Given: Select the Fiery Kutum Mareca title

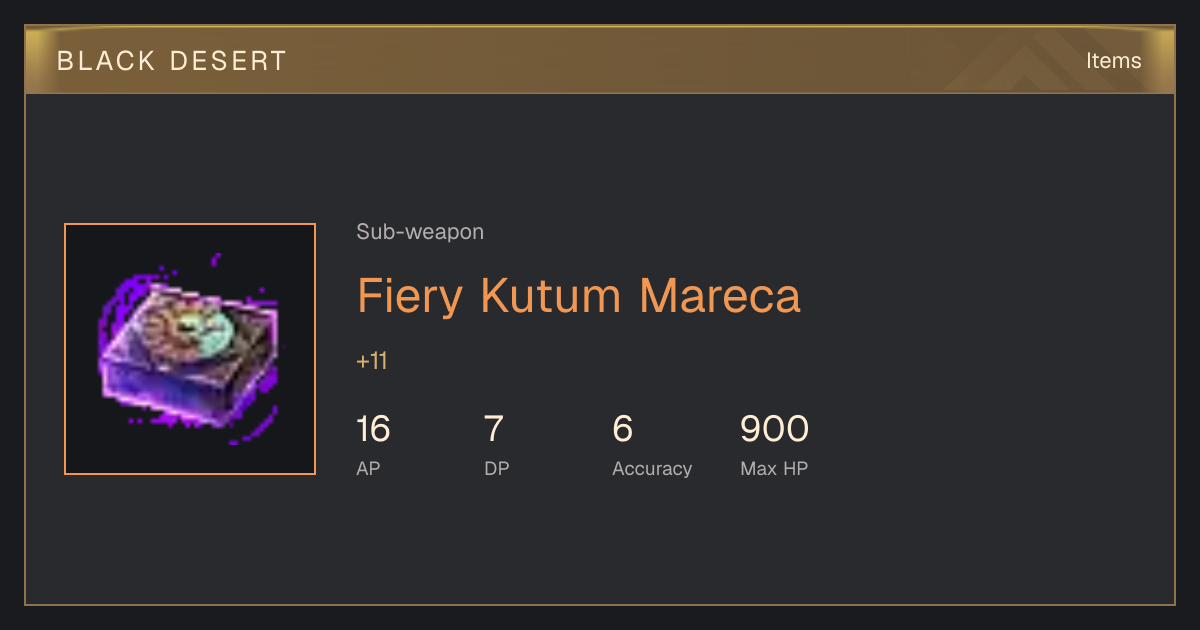Looking at the screenshot, I should (579, 296).
